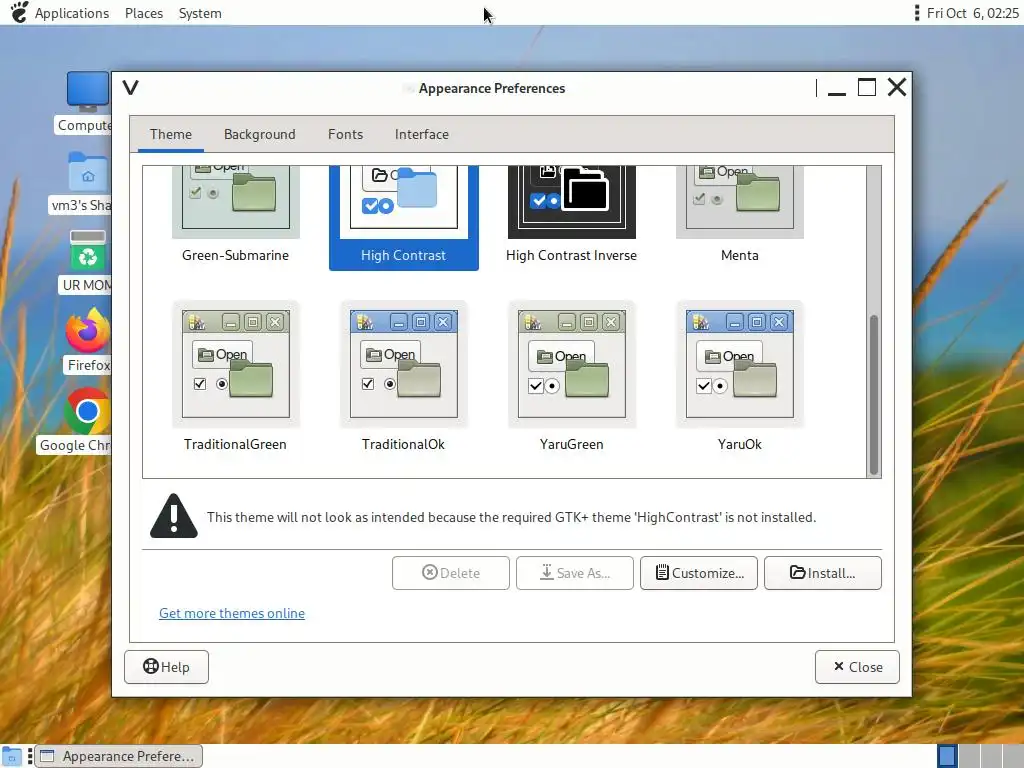
Task: Open the Computer desktop icon
Action: click(x=88, y=91)
